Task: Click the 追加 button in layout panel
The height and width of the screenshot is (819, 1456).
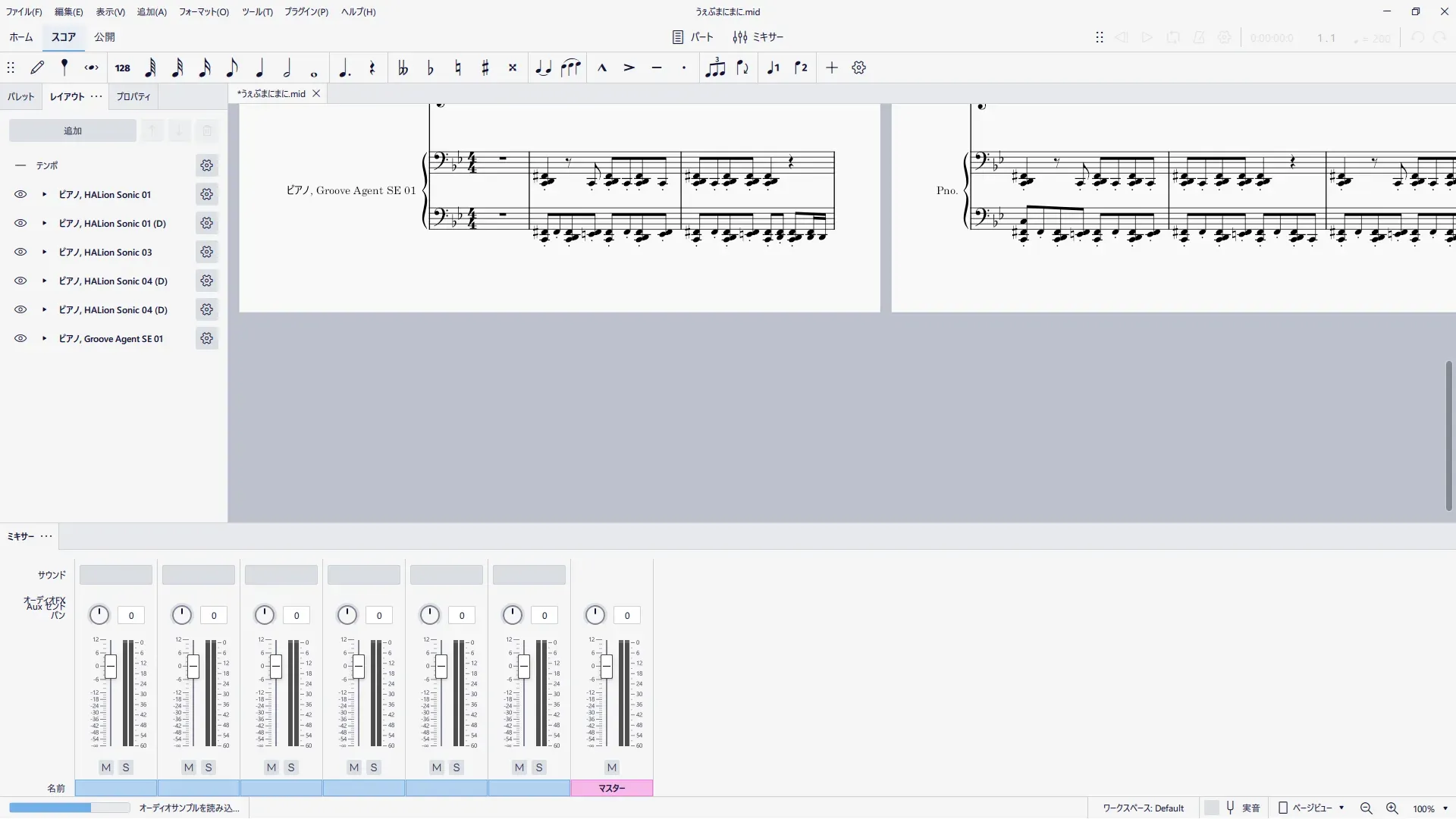Action: coord(73,130)
